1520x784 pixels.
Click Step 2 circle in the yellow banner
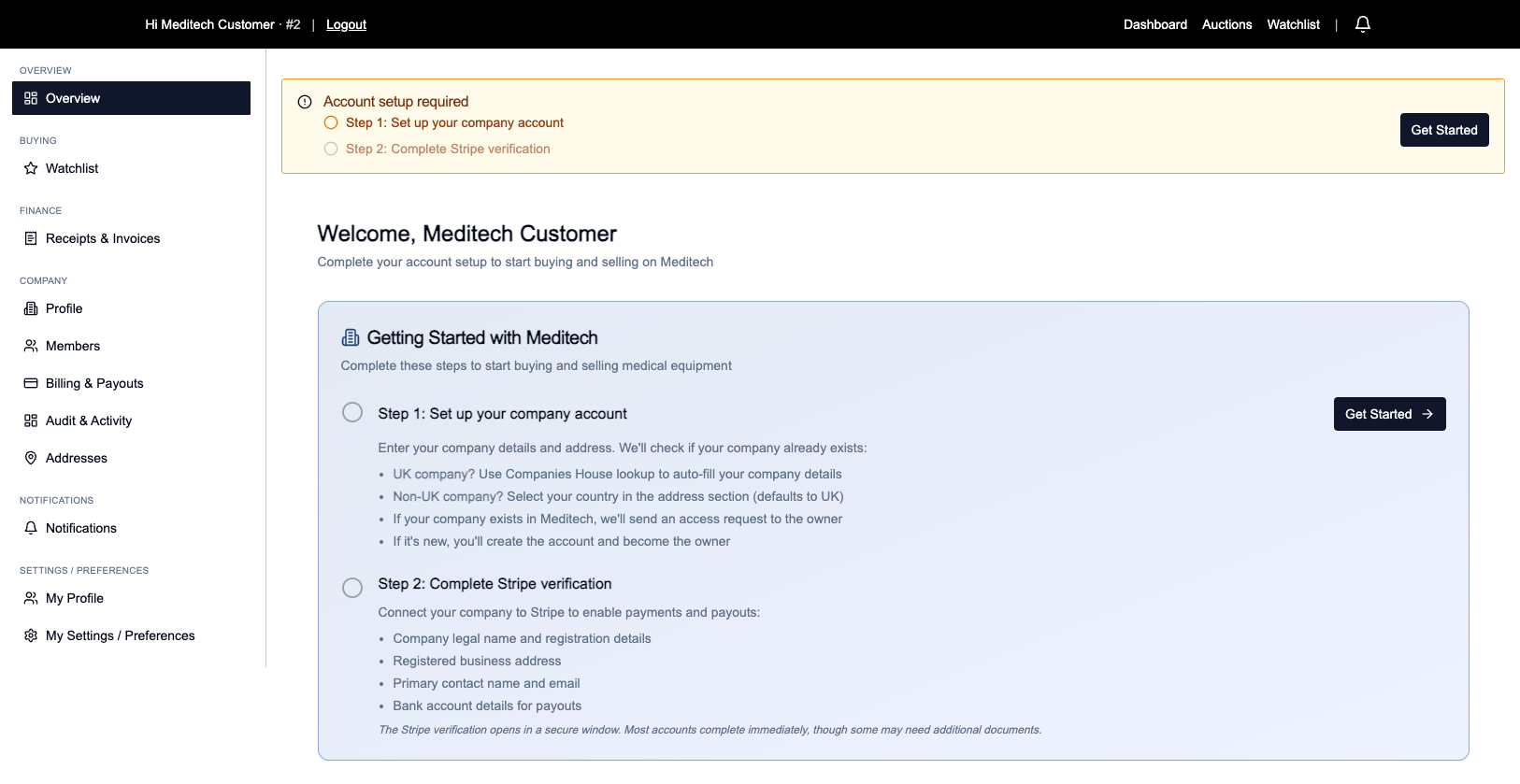pos(331,149)
